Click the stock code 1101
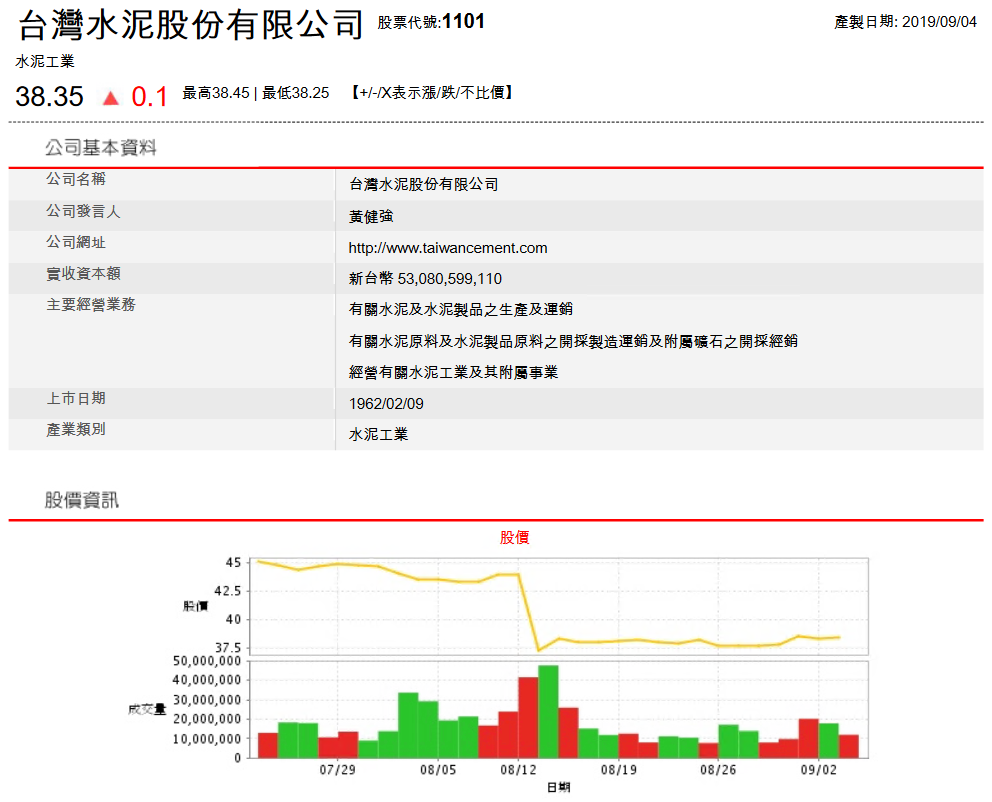The width and height of the screenshot is (992, 802). pos(463,22)
